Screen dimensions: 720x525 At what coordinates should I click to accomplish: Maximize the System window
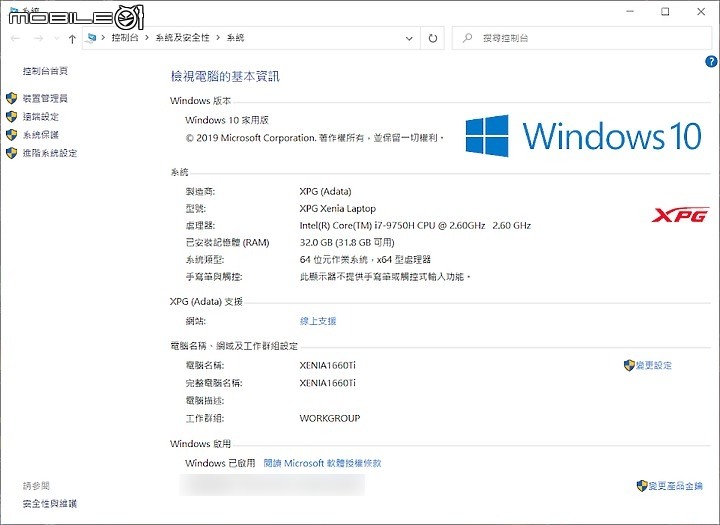(665, 11)
